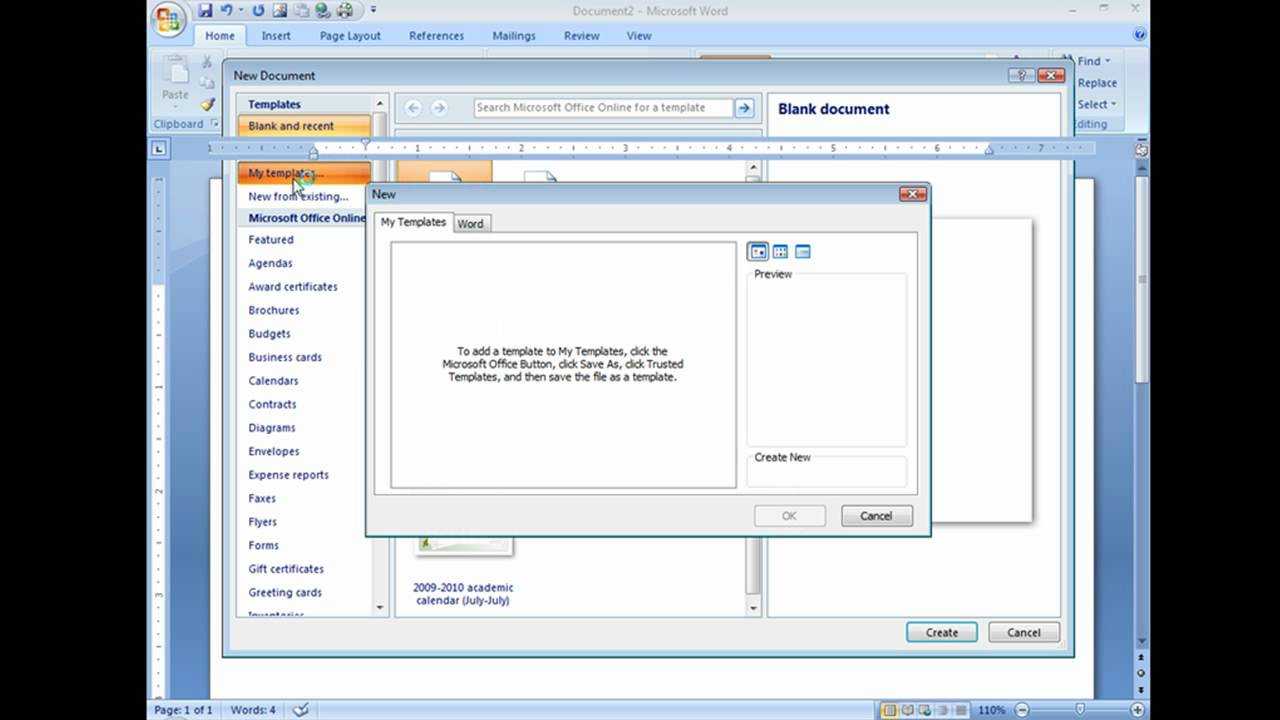Select Details view in New dialog
1280x720 pixels.
coord(802,252)
